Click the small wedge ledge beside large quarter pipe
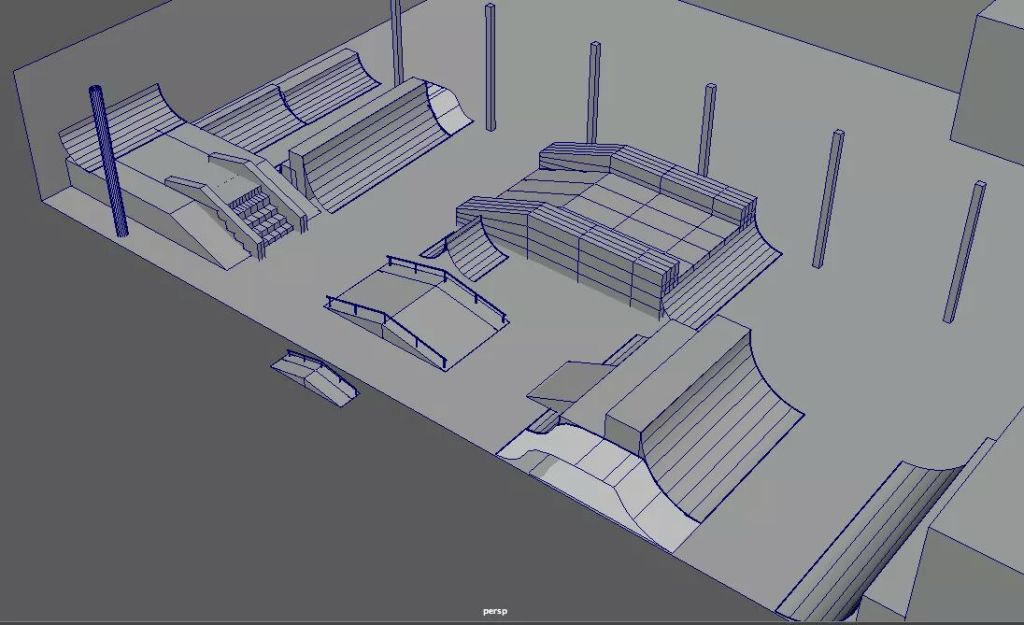 pos(563,383)
